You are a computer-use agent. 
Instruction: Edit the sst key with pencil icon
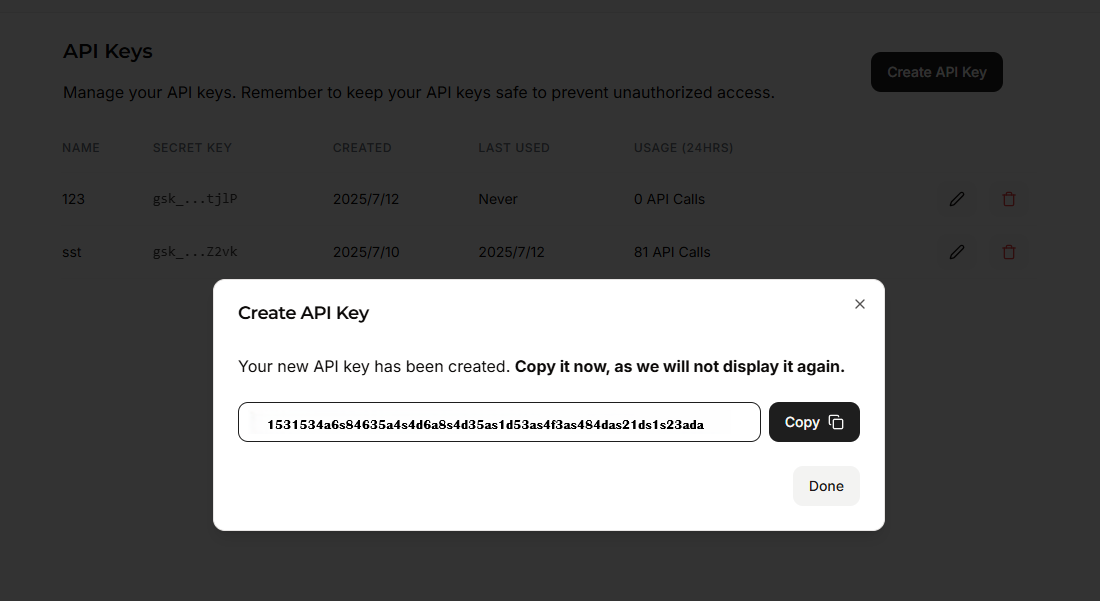[956, 252]
